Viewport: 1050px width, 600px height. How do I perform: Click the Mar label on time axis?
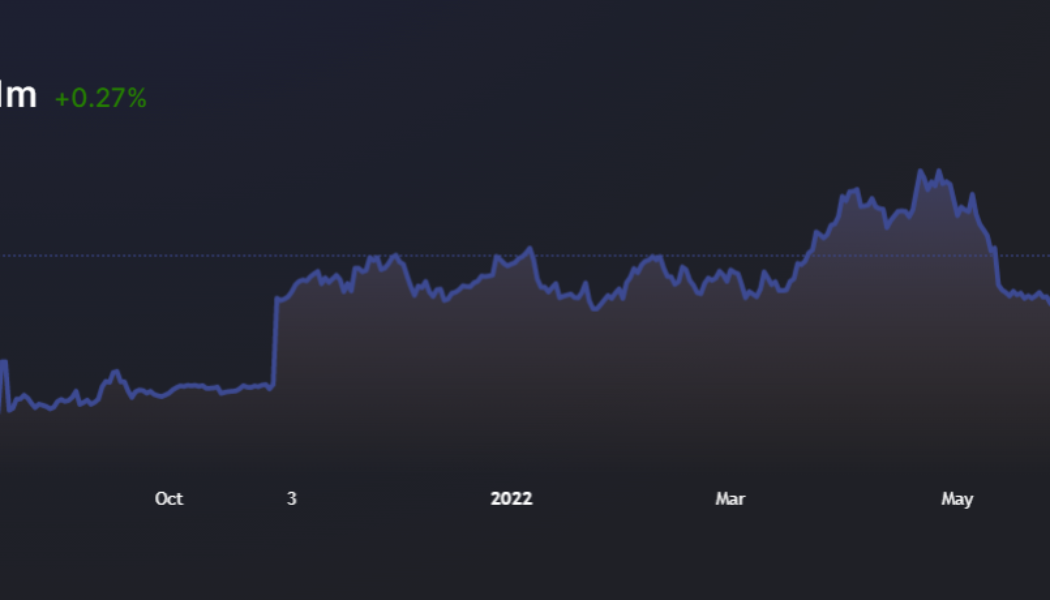click(x=730, y=498)
